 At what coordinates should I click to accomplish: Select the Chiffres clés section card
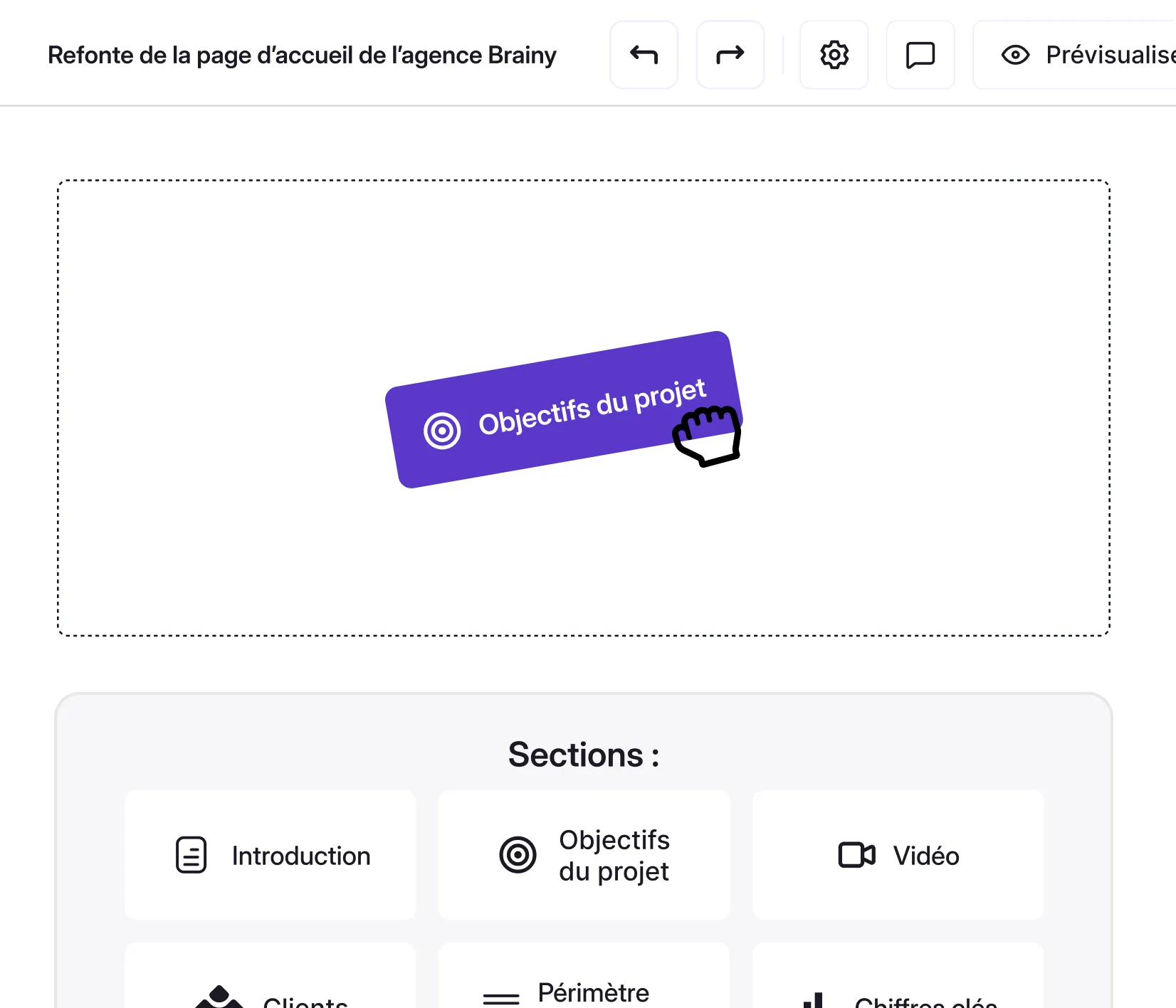point(897,989)
